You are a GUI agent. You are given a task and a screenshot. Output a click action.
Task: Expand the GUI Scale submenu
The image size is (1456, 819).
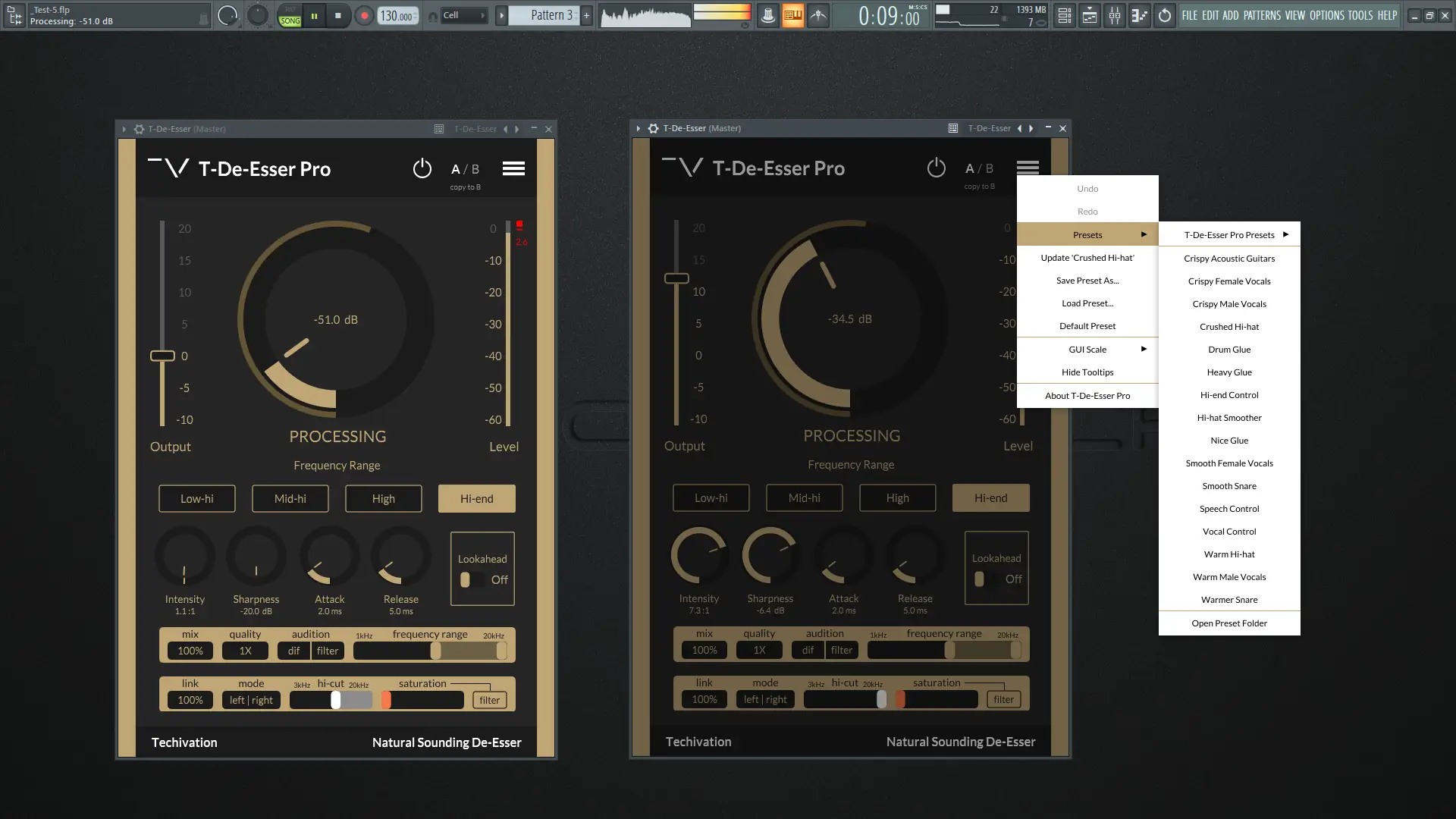[x=1087, y=350]
